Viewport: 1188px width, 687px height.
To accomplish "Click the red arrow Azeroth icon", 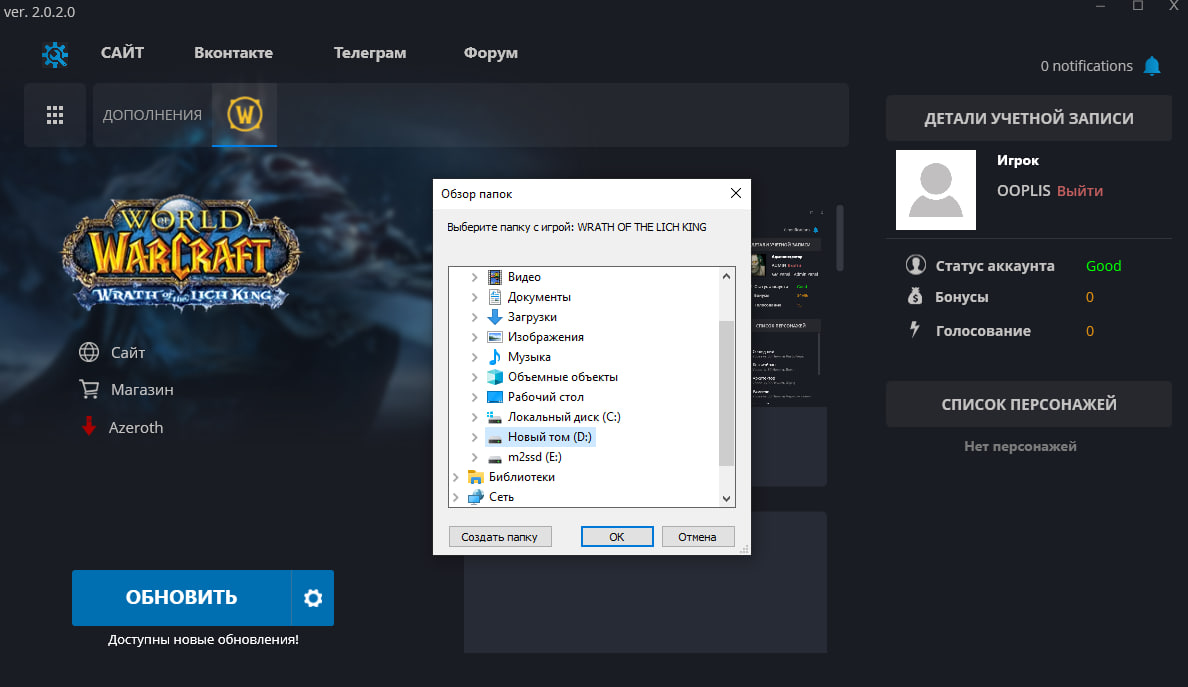I will [89, 427].
